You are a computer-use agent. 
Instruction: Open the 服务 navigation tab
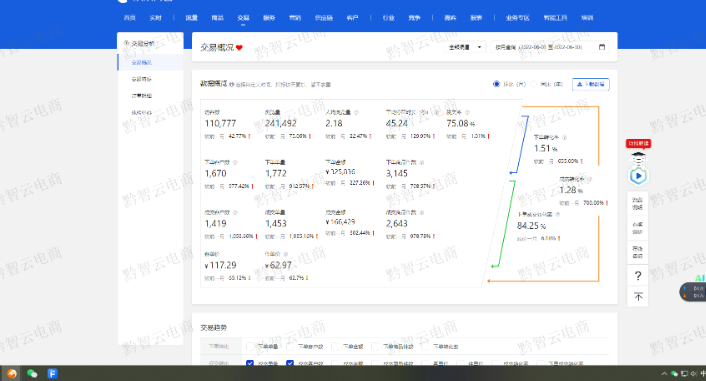coord(269,18)
